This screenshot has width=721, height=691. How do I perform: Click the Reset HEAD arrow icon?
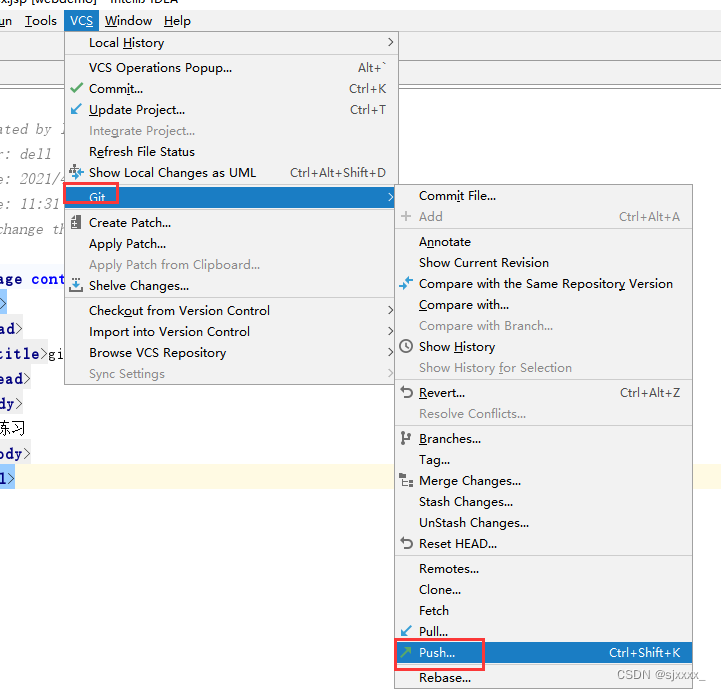point(406,543)
